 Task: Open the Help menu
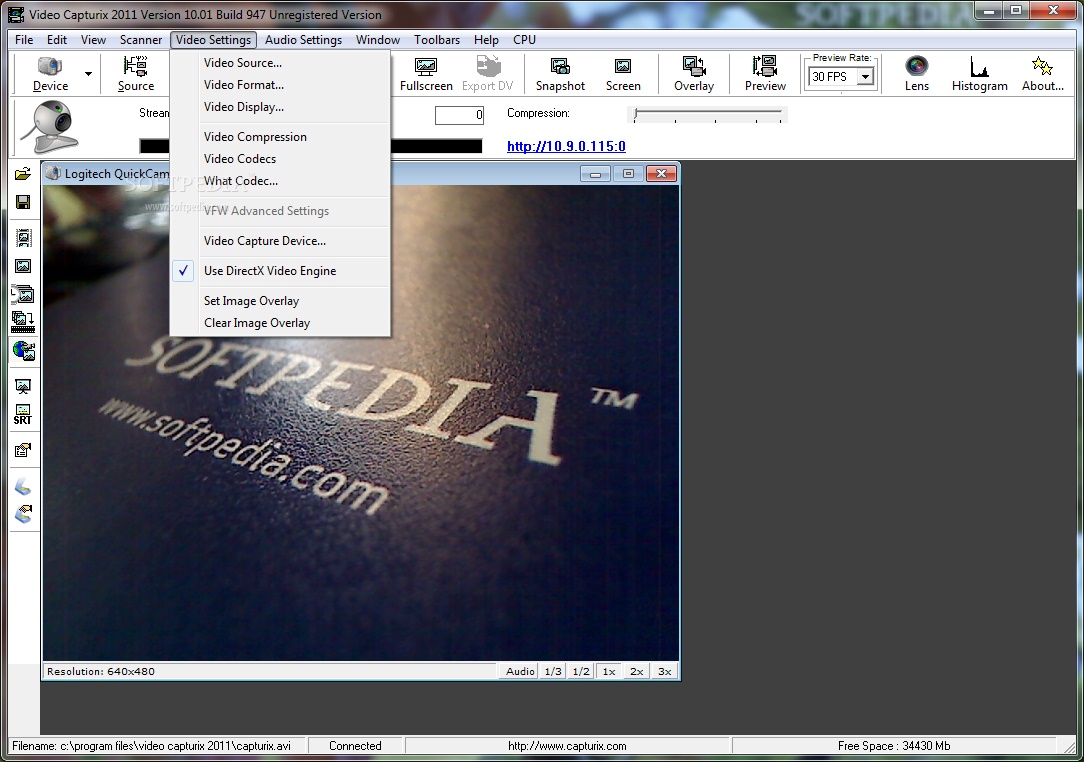click(x=486, y=40)
